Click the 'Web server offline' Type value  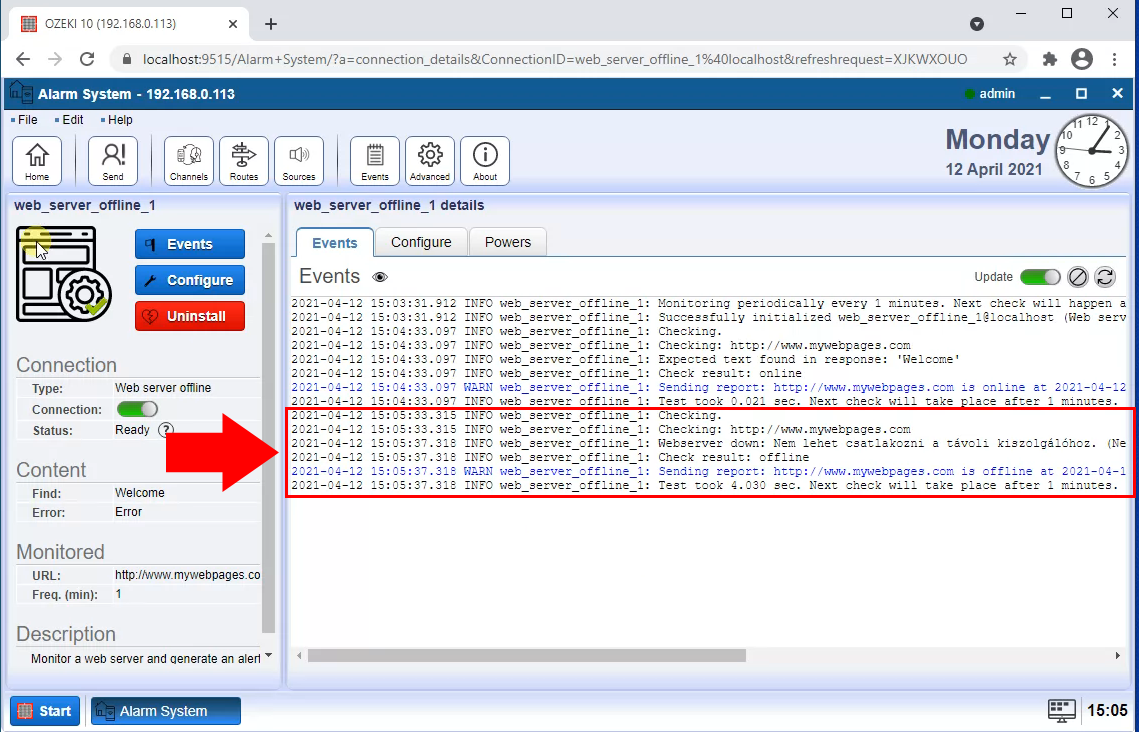pos(163,388)
